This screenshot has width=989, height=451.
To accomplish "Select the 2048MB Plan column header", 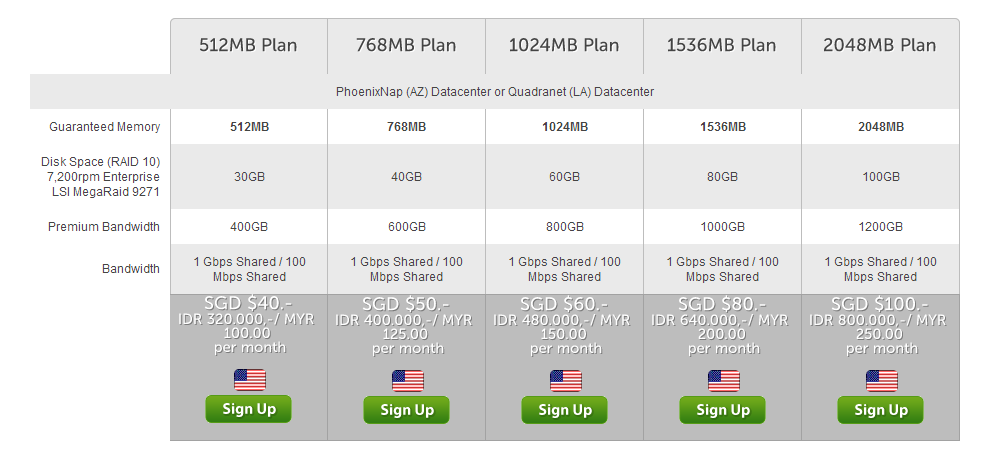I will pos(880,45).
